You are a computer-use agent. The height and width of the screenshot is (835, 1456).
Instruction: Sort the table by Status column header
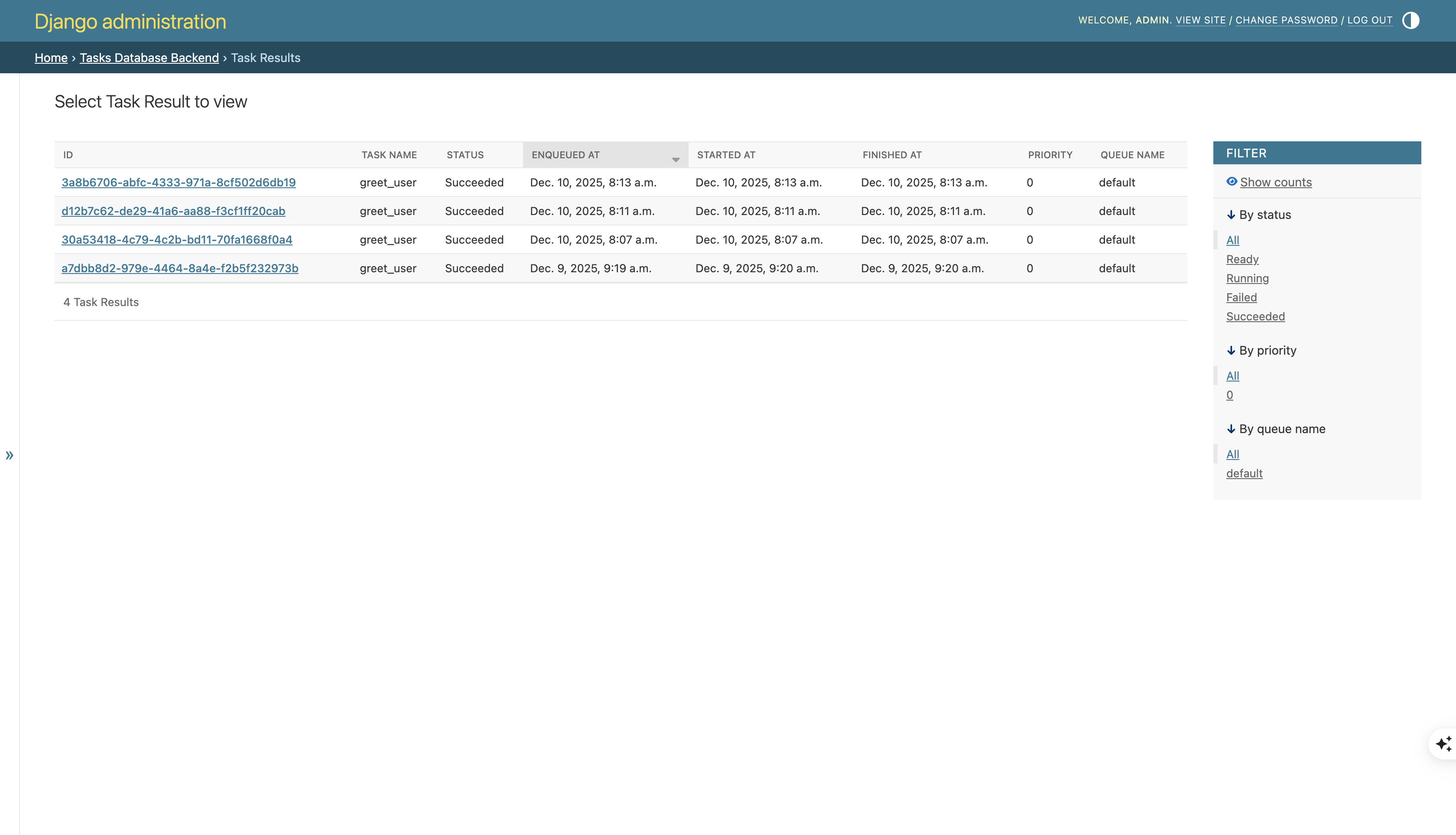(465, 155)
